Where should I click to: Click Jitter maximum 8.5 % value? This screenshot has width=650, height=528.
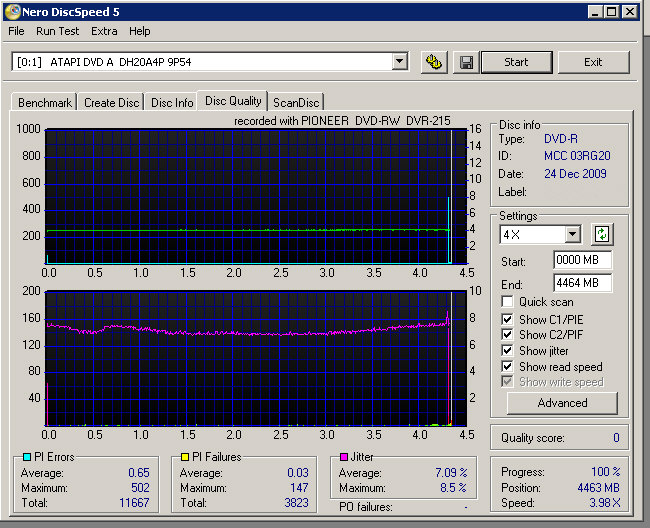(454, 488)
